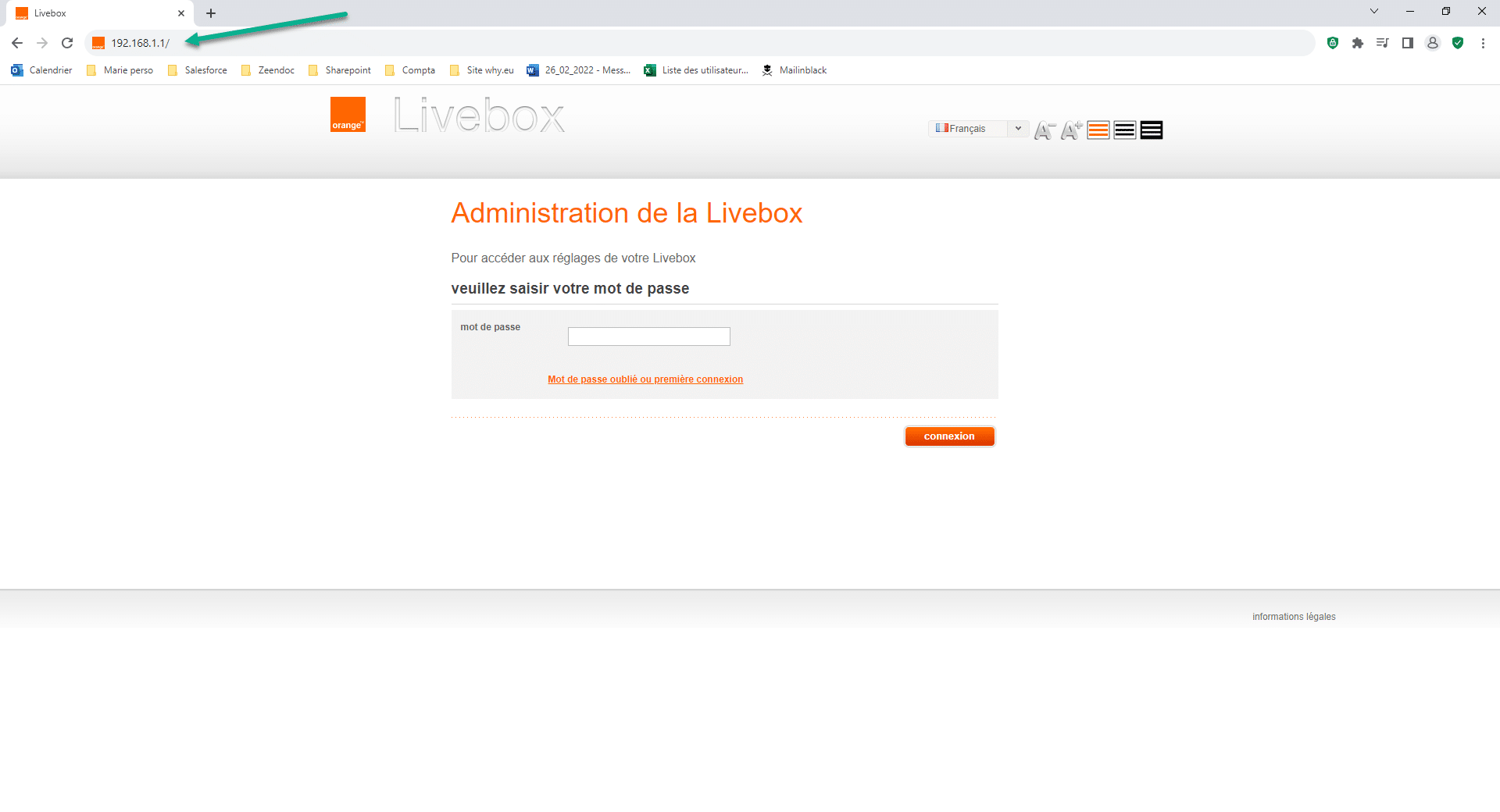Viewport: 1500px width, 812px height.
Task: Click the orange logo
Action: pos(348,115)
